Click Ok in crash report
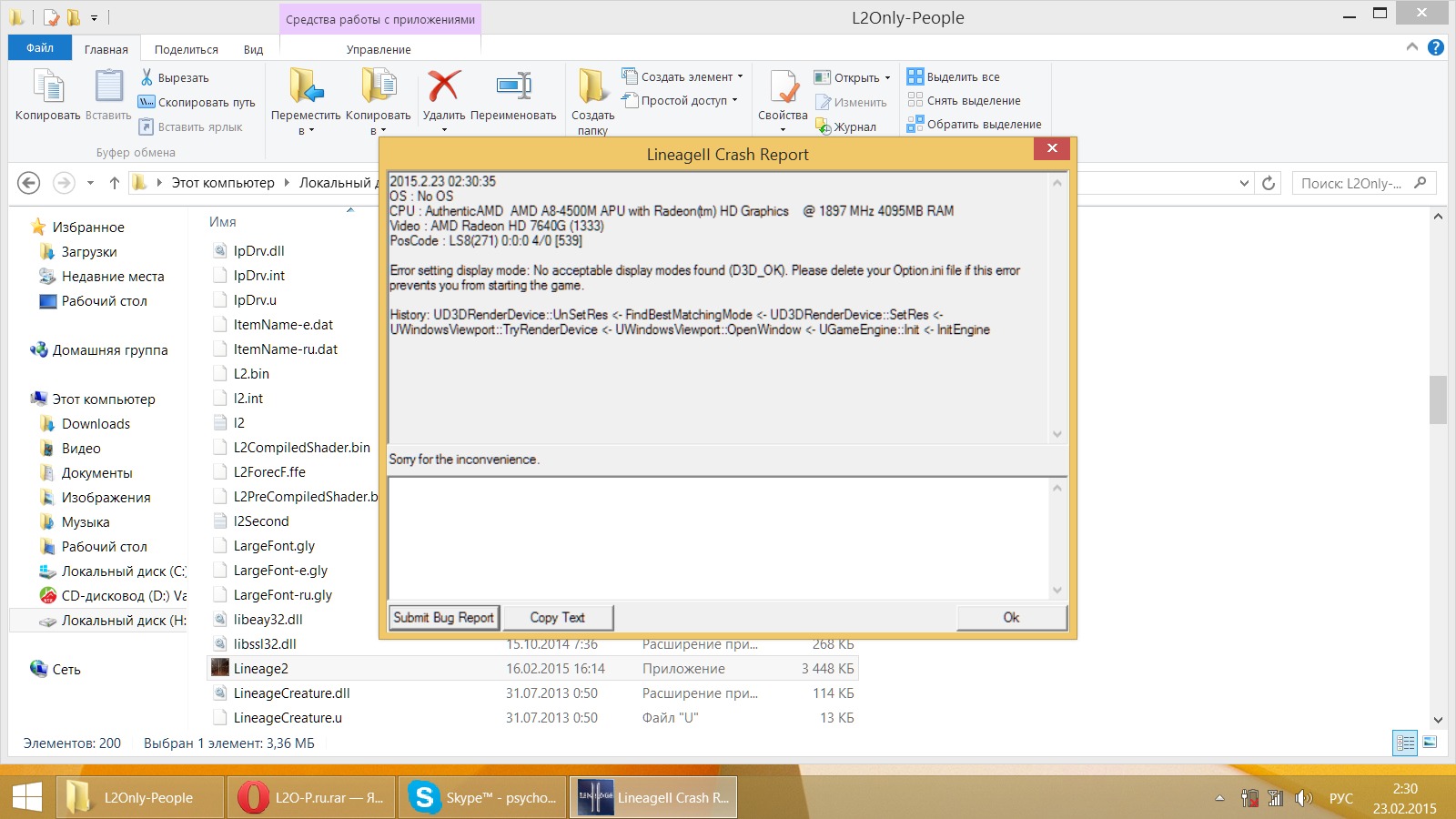Image resolution: width=1456 pixels, height=819 pixels. click(1011, 617)
